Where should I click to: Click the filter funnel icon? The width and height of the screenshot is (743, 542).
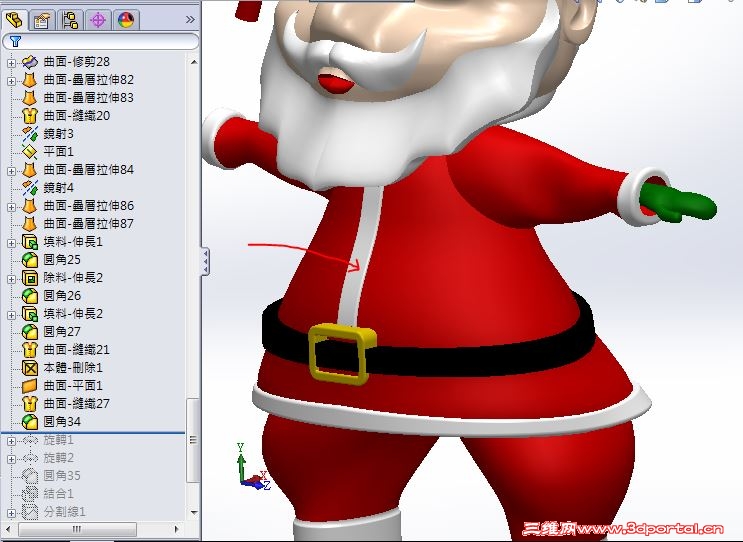pos(15,41)
